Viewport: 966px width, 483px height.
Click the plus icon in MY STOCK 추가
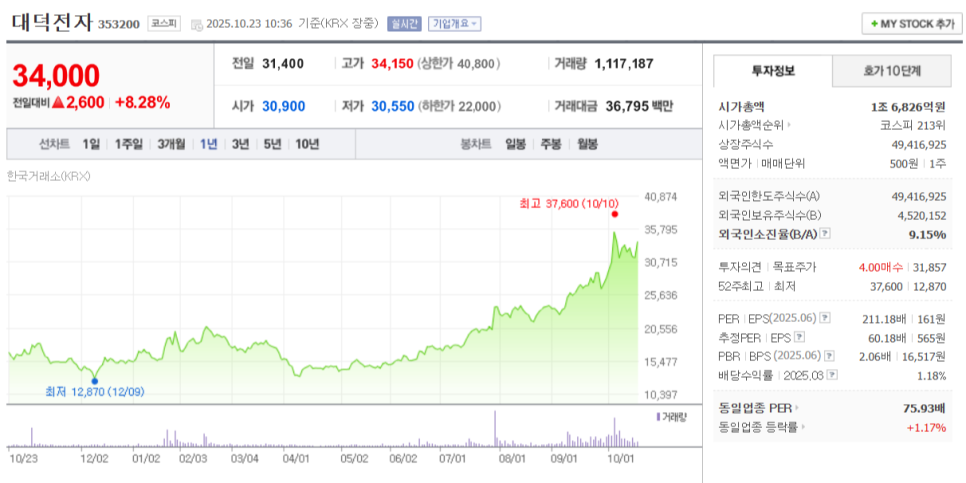[874, 24]
